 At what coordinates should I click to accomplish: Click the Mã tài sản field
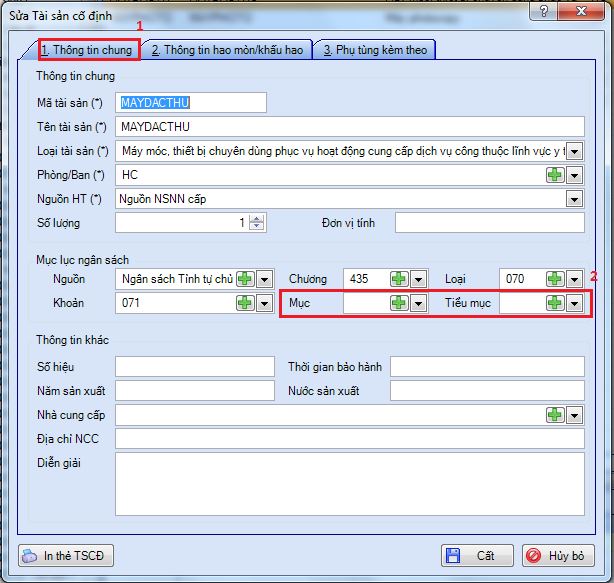click(x=191, y=103)
